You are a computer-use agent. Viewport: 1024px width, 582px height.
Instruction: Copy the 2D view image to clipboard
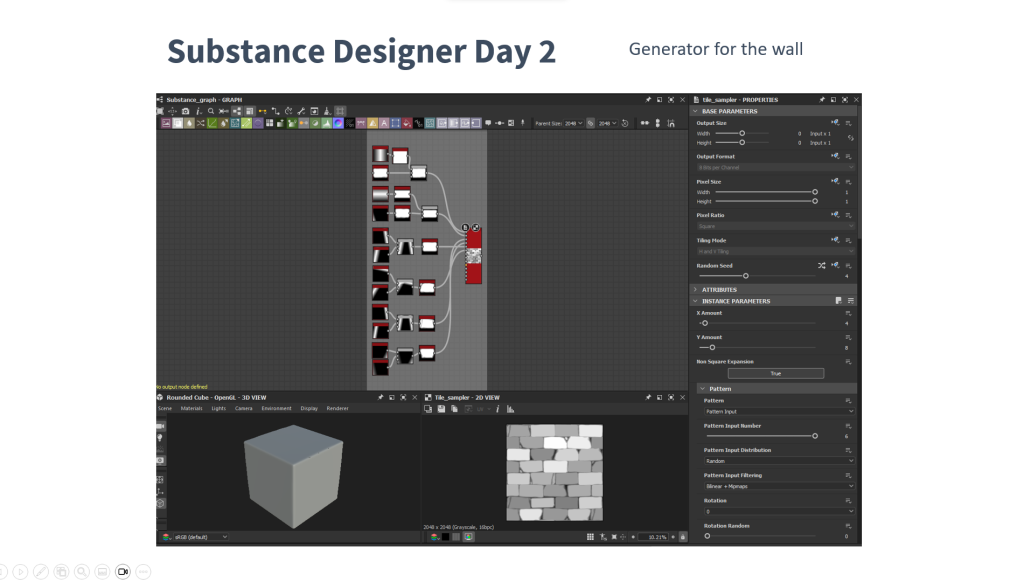pyautogui.click(x=454, y=409)
